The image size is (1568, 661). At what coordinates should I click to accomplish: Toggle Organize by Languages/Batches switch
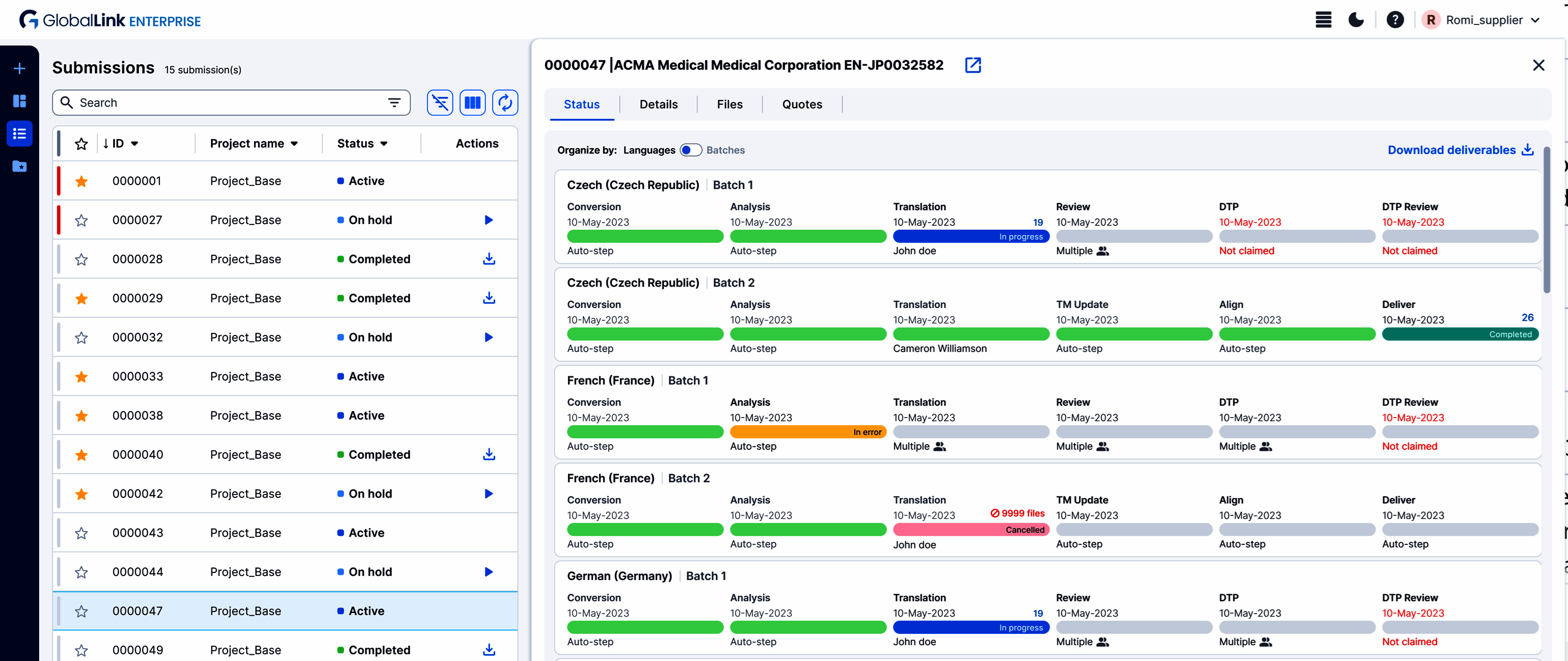[690, 150]
